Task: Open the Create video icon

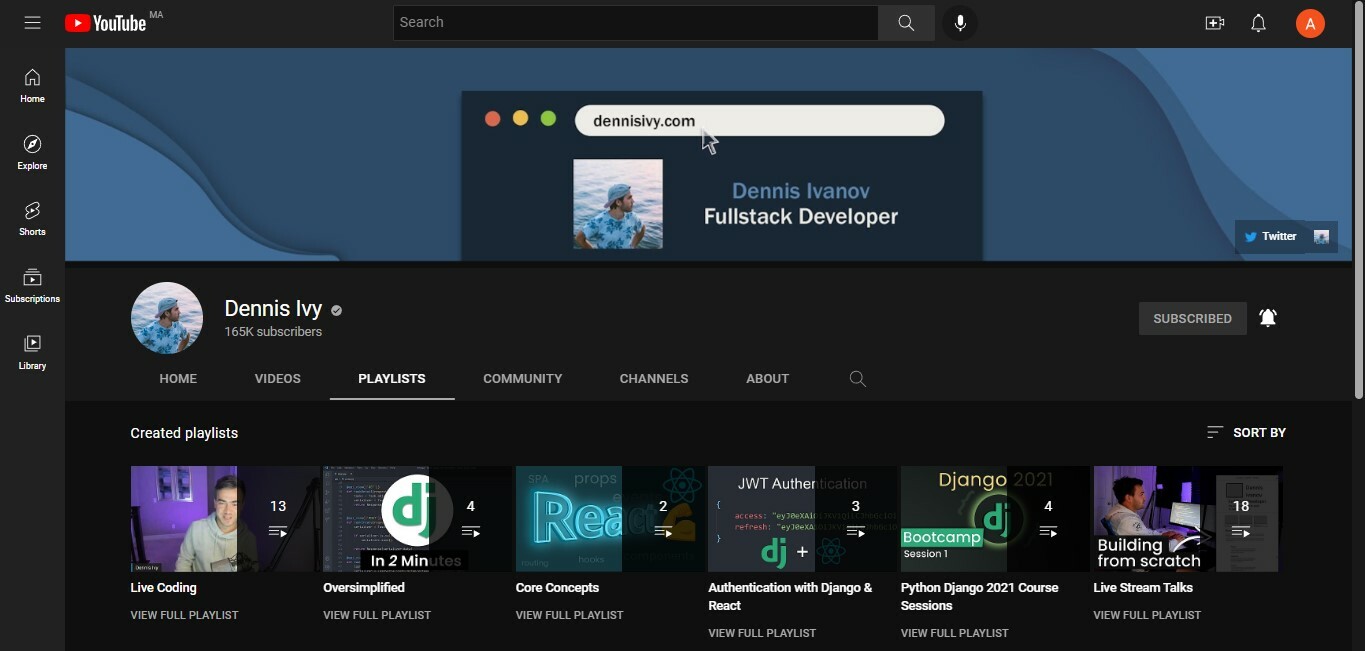Action: point(1215,23)
